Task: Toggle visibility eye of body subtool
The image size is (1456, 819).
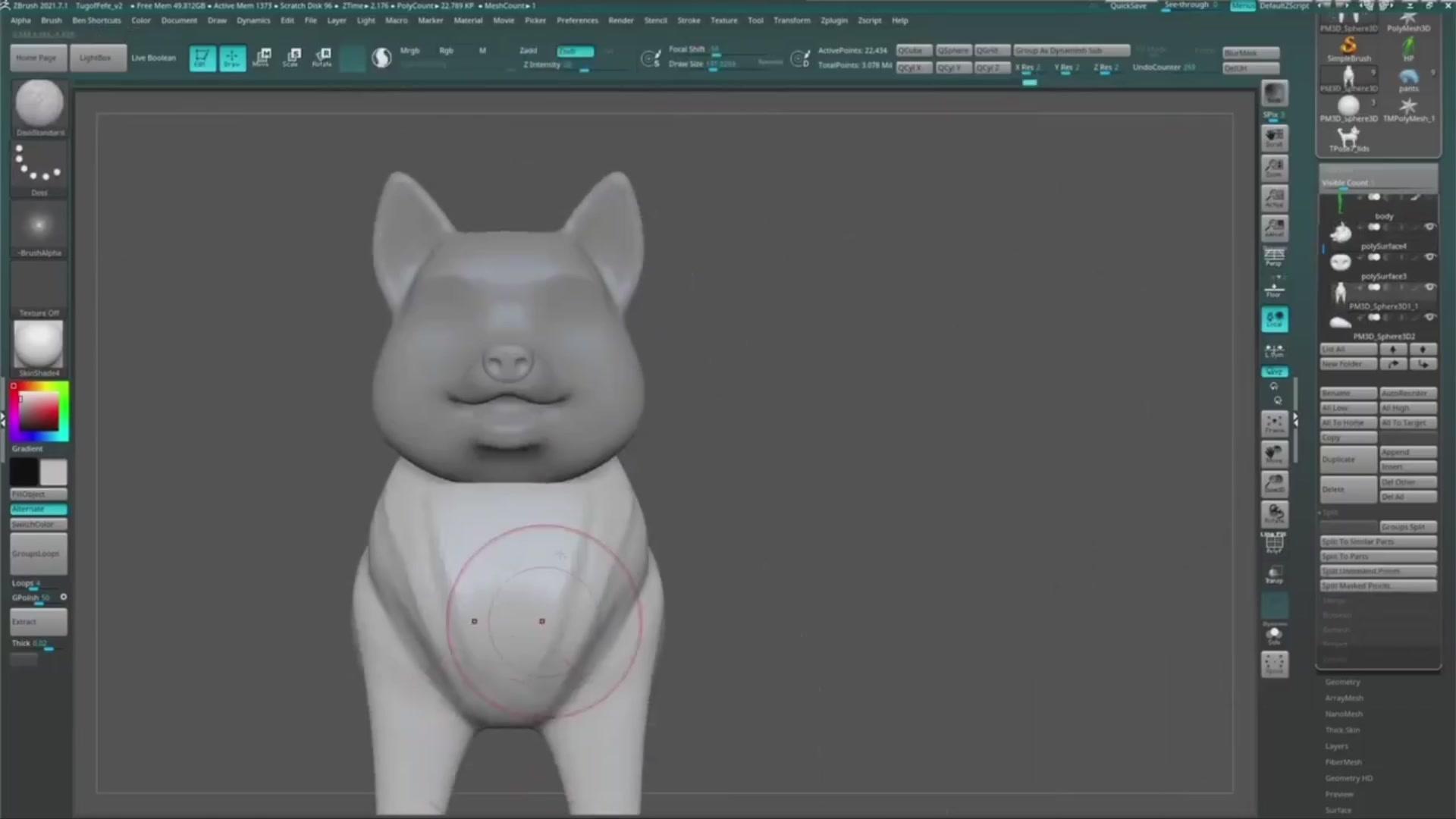Action: click(x=1429, y=227)
